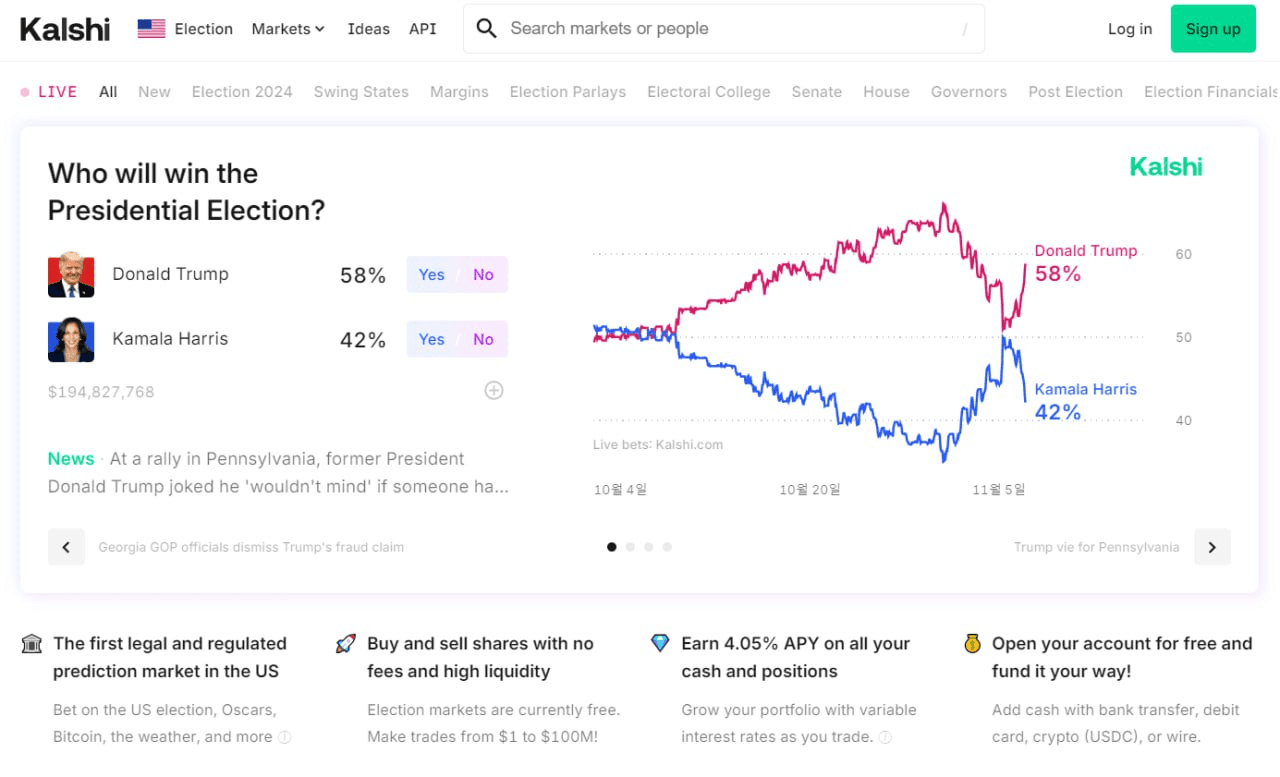Click the red Donald Trump chart line label
This screenshot has width=1280, height=777.
[x=1086, y=251]
